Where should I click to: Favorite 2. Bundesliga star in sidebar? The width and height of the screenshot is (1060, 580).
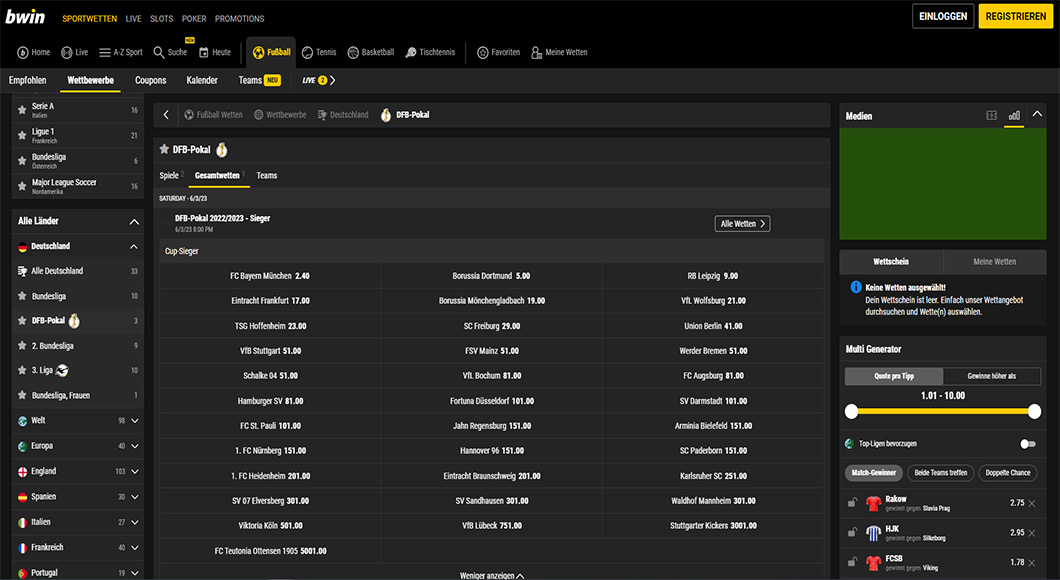pos(22,345)
